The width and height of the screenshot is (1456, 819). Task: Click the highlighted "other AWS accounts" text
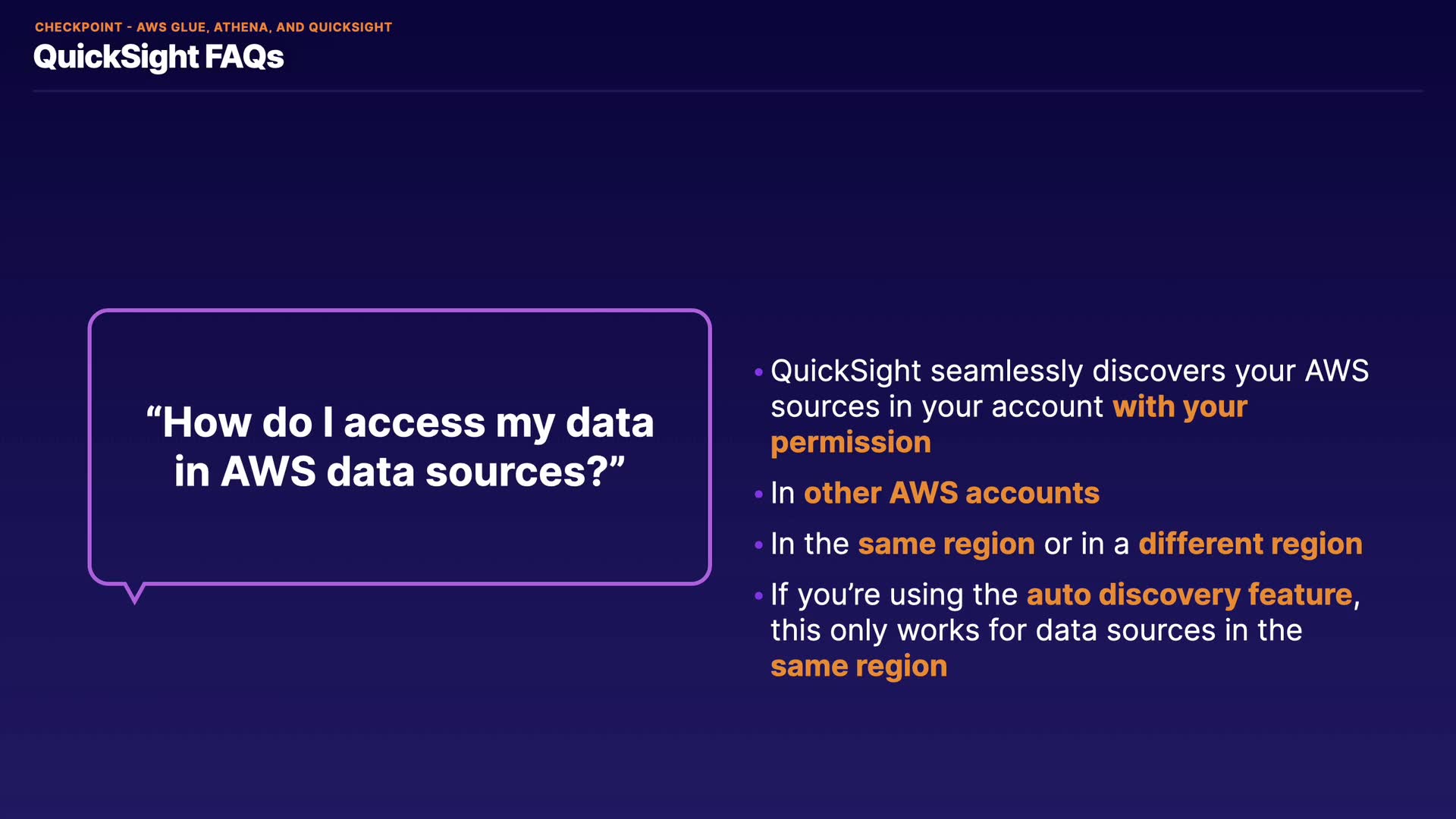point(951,494)
